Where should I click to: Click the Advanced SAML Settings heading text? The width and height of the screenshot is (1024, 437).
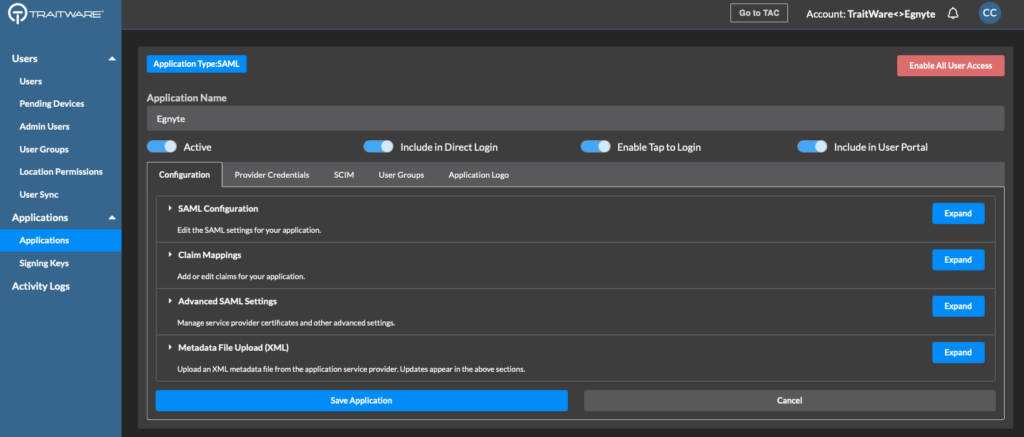(x=227, y=301)
